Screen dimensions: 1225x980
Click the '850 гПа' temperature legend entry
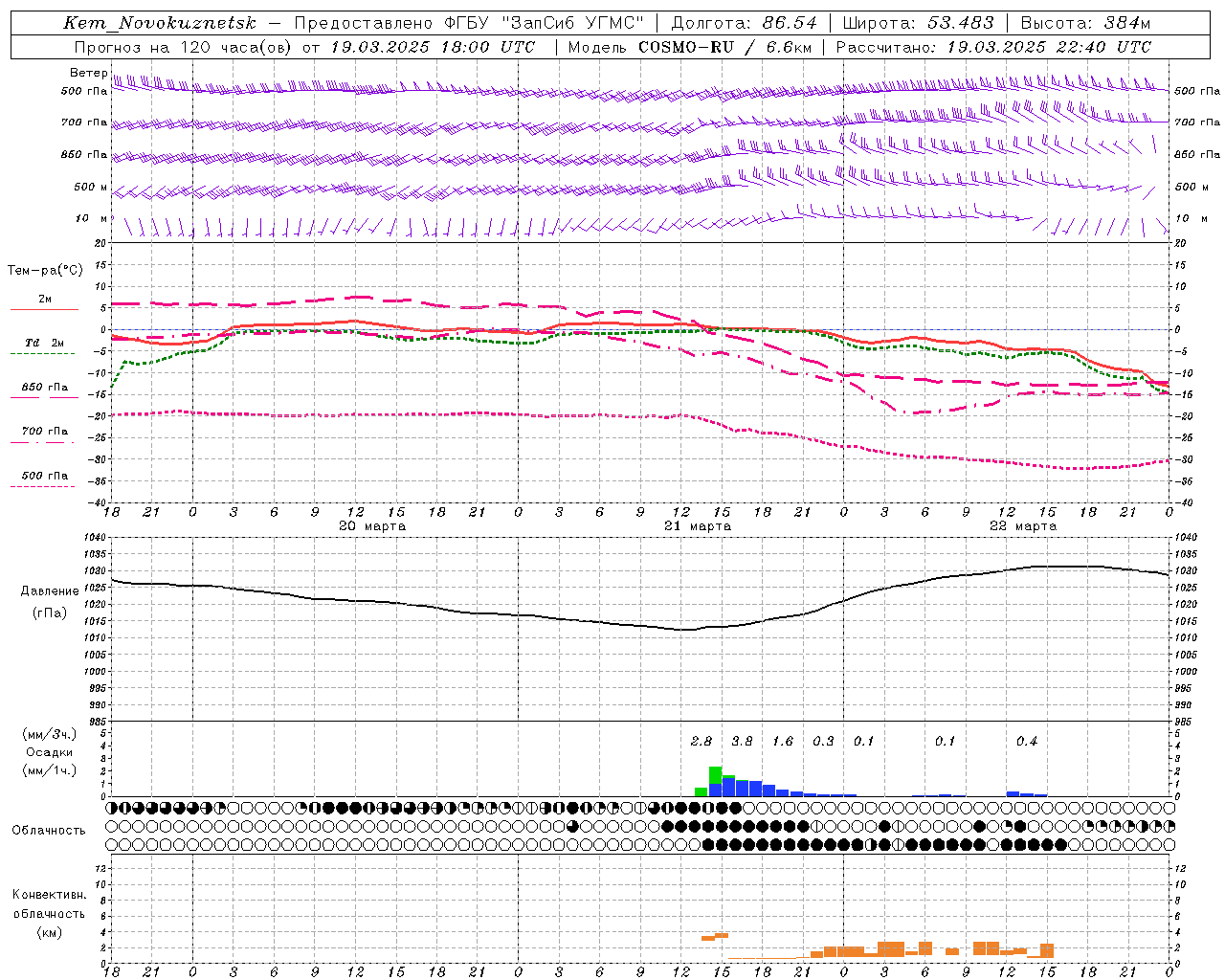[x=45, y=388]
